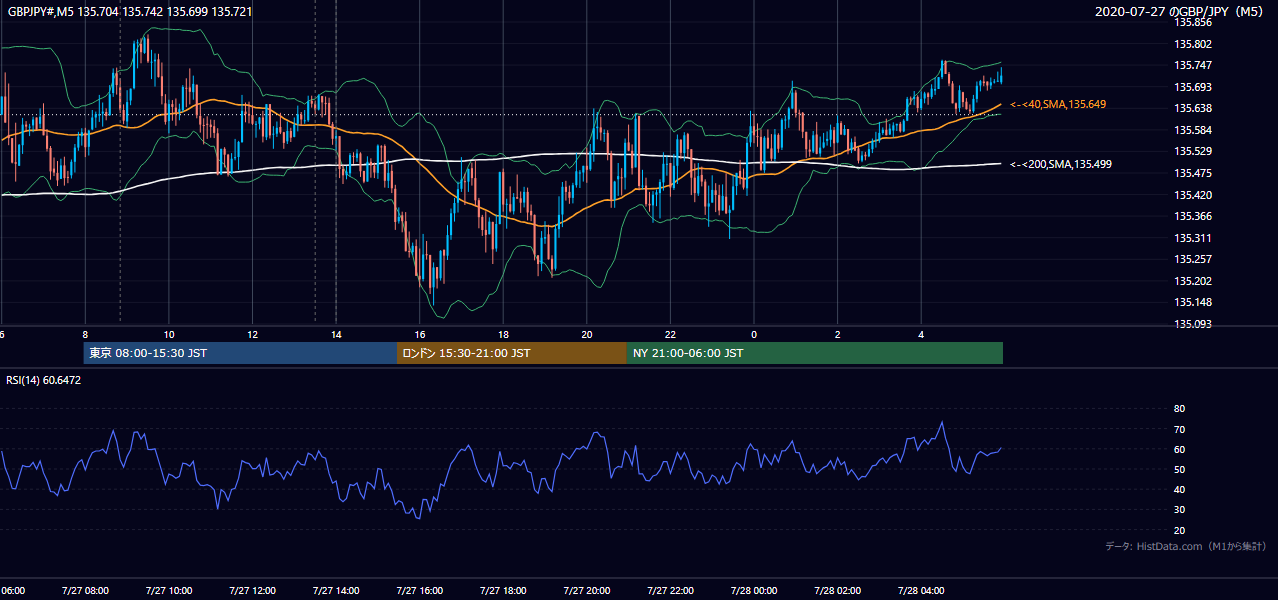Click price axis value 135.584
1278x600 pixels.
1193,130
